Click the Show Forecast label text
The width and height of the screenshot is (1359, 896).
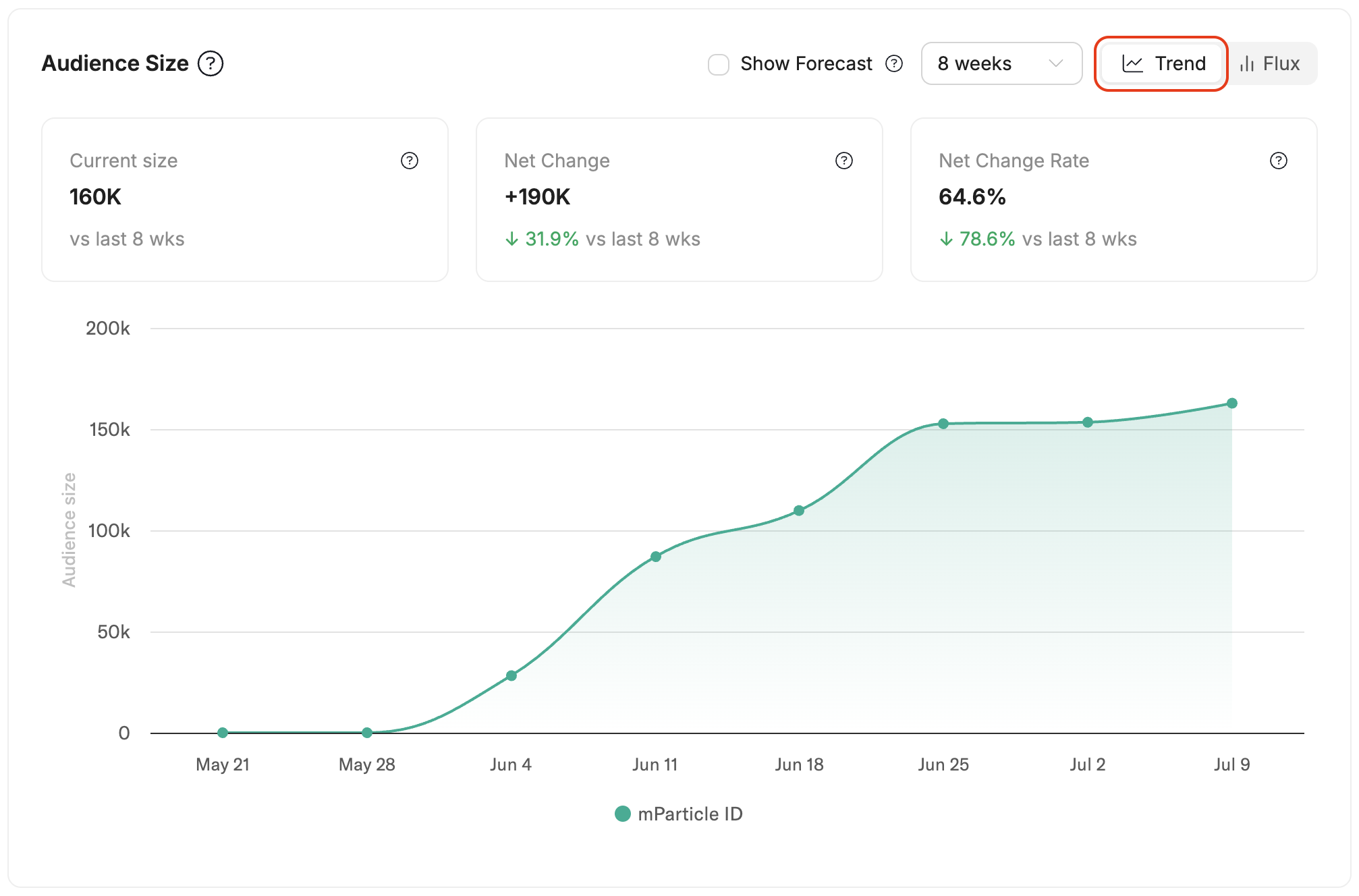806,63
